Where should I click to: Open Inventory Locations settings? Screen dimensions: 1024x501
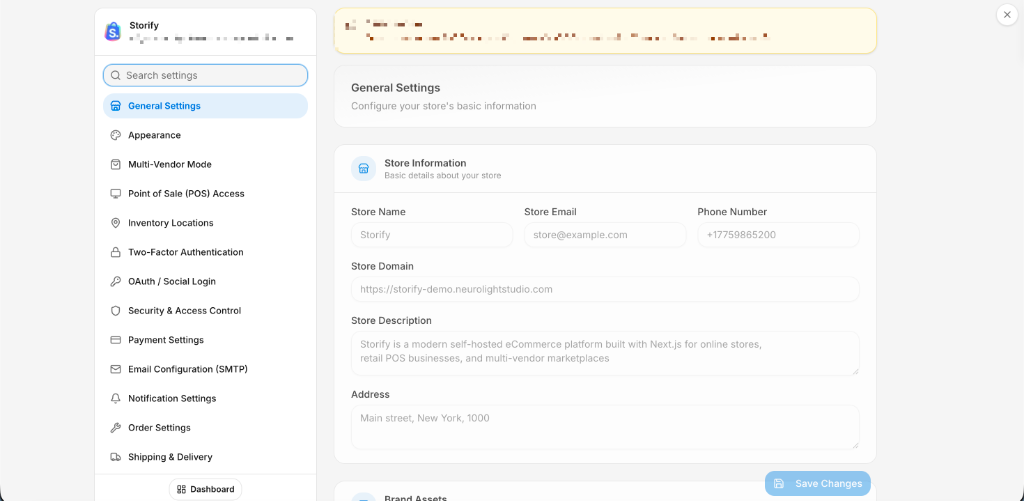point(205,223)
